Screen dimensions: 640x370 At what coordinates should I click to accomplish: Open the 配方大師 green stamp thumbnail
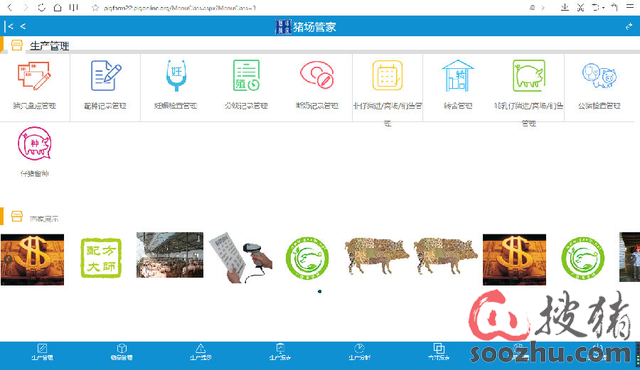(x=101, y=258)
